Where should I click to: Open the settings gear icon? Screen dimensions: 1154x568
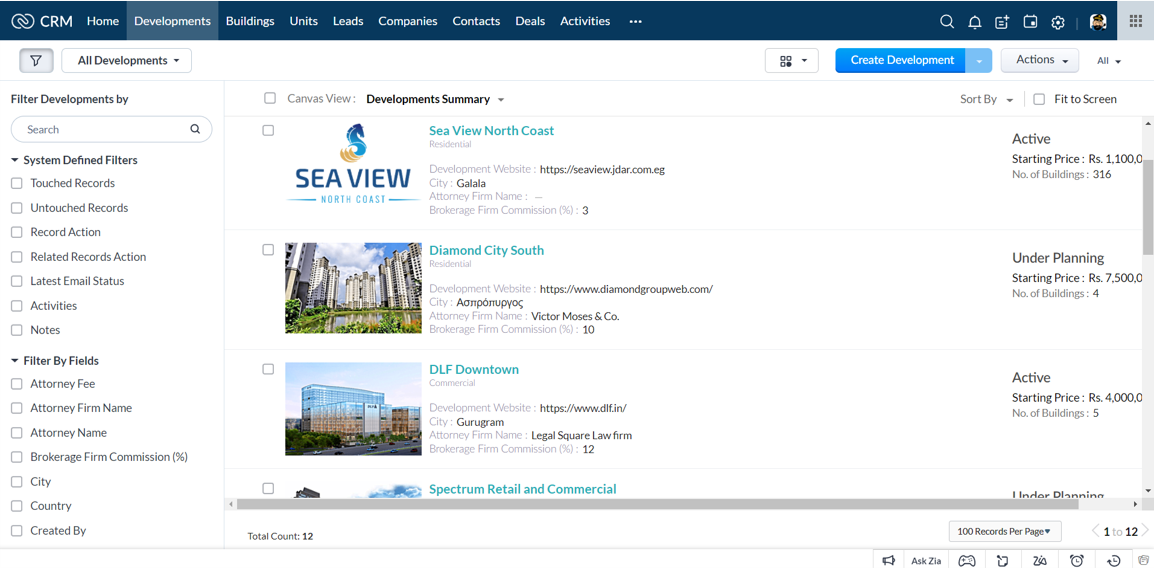tap(1058, 21)
